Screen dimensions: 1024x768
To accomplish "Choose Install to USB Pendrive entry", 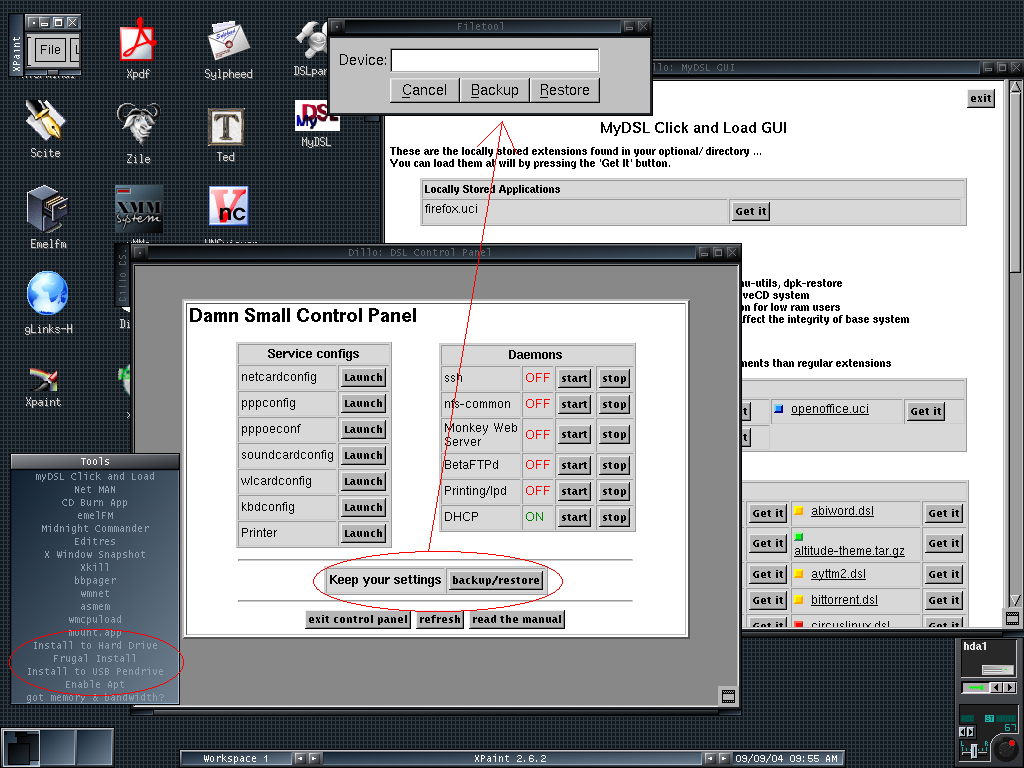I will tap(95, 671).
